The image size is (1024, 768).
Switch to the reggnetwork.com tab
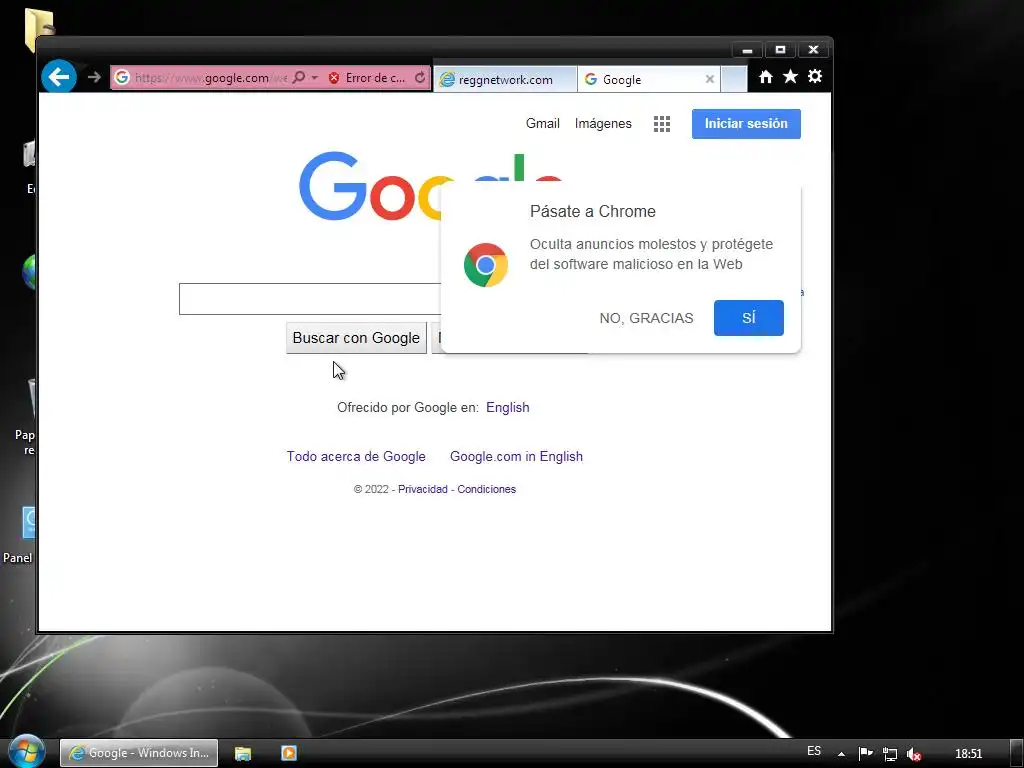[505, 80]
